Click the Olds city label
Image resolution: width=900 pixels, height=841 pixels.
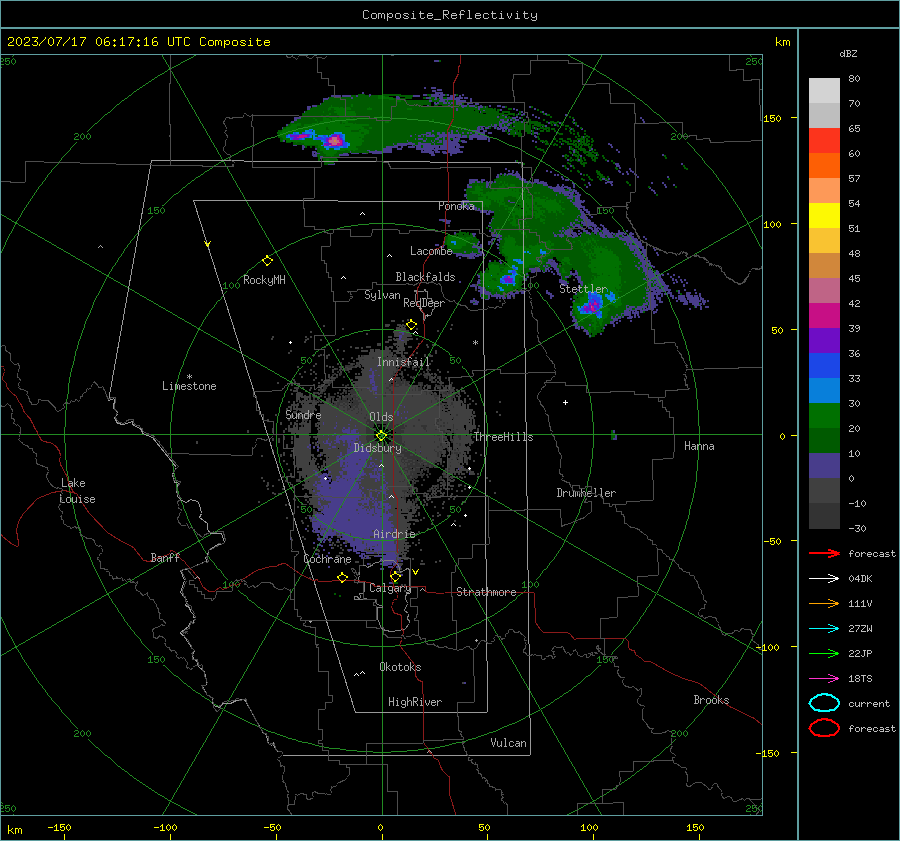pos(381,417)
